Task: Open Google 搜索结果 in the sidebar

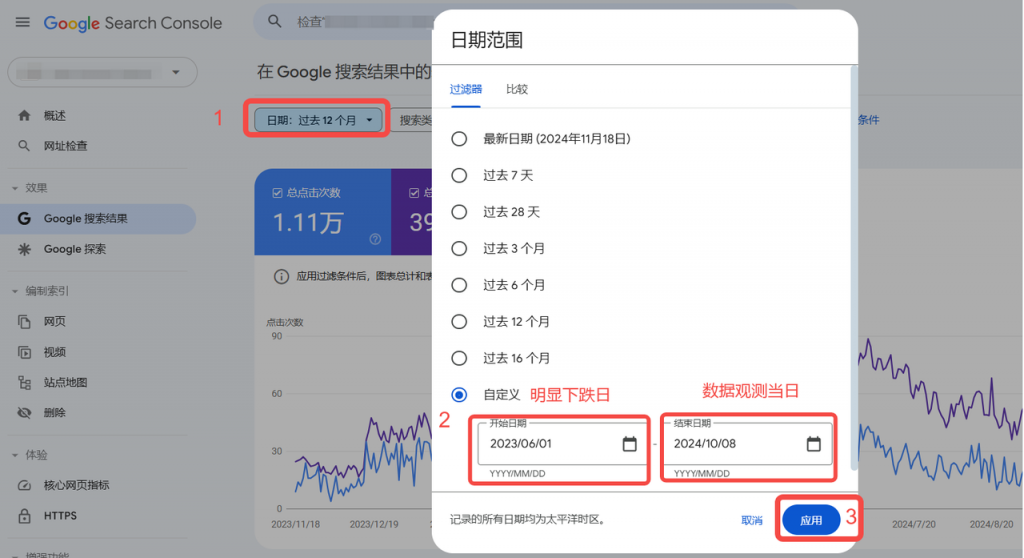Action: (x=98, y=219)
